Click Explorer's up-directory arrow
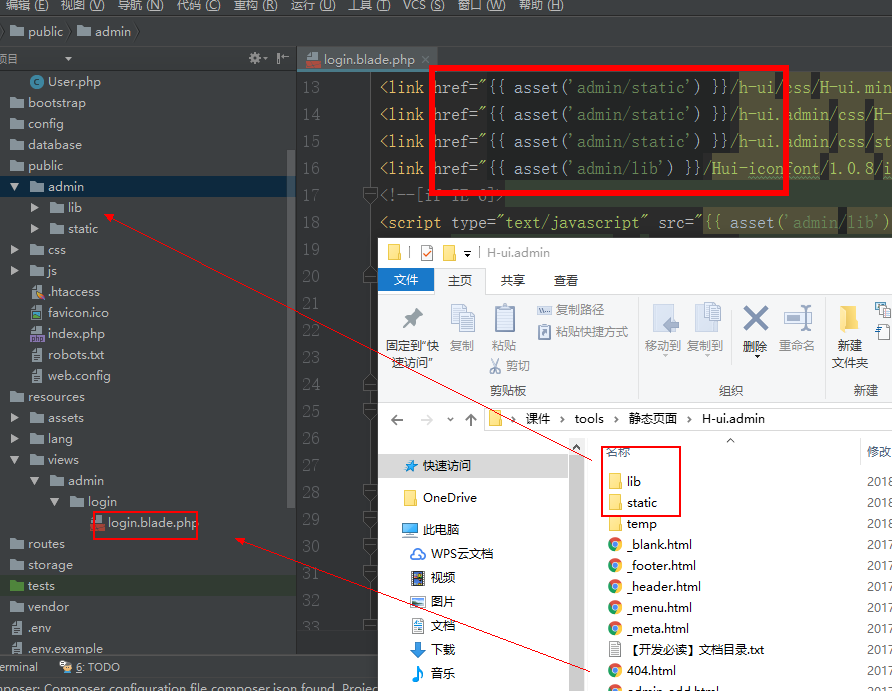The width and height of the screenshot is (892, 691). point(471,419)
